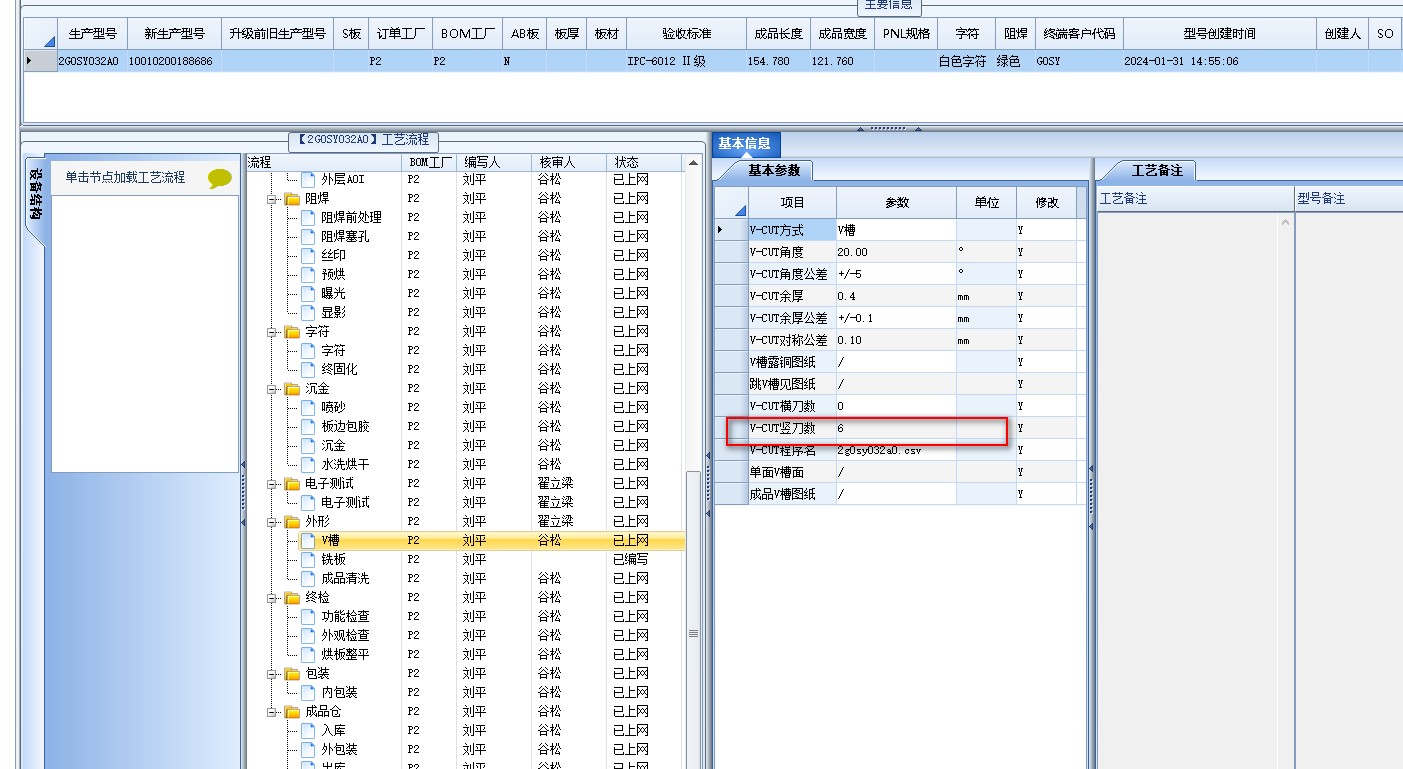
Task: Click the V-CUT余厚 parameter value 0.4
Action: 895,296
